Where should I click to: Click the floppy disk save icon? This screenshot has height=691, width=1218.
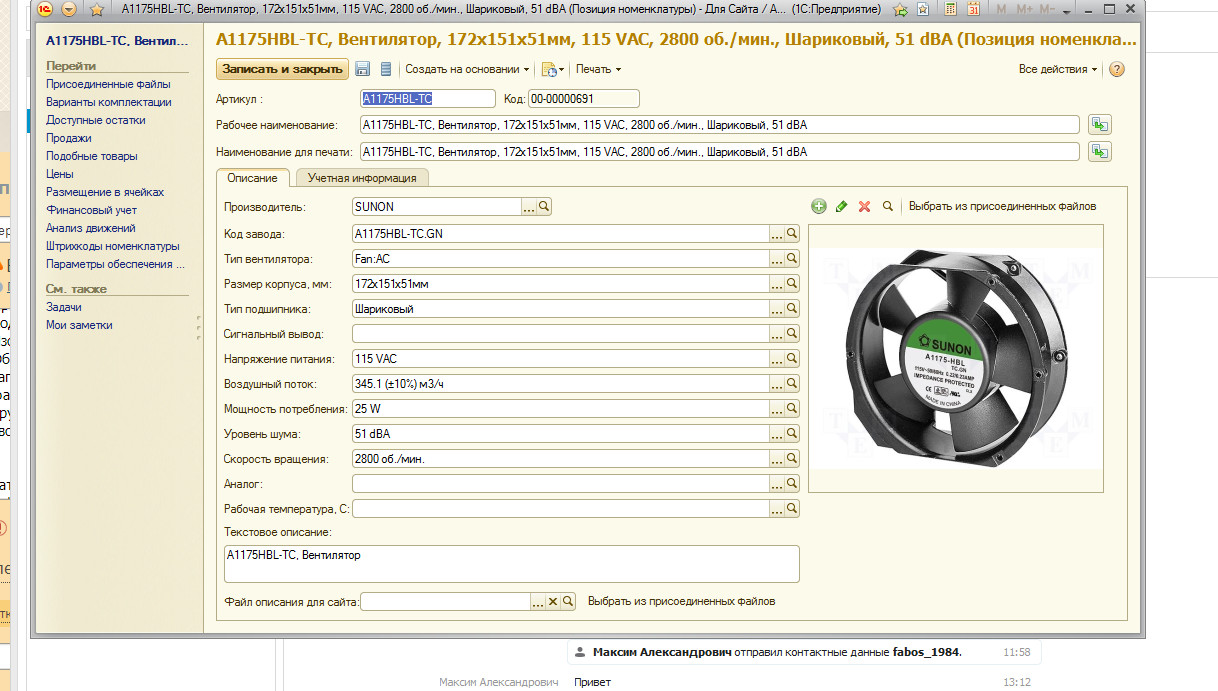(362, 69)
